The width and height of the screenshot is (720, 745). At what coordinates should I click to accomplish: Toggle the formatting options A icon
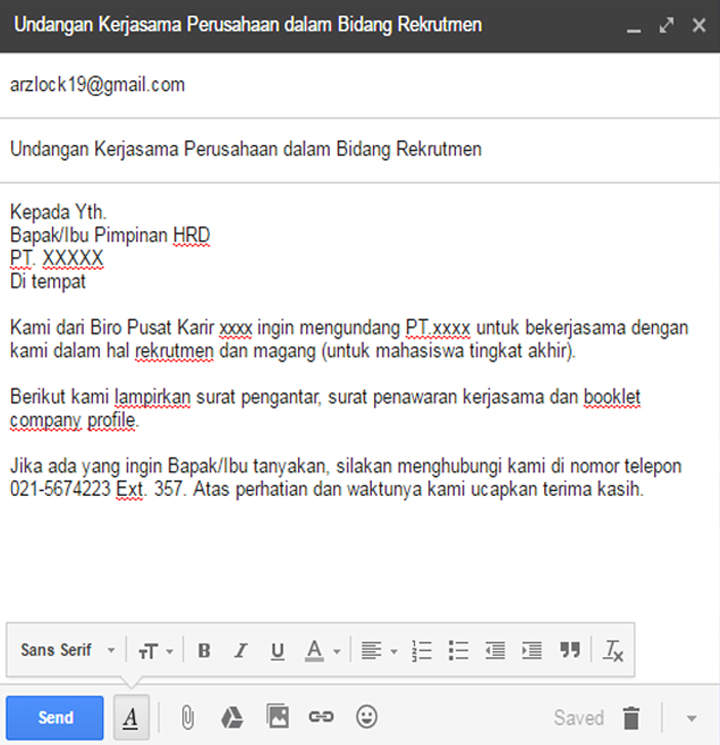pos(131,717)
